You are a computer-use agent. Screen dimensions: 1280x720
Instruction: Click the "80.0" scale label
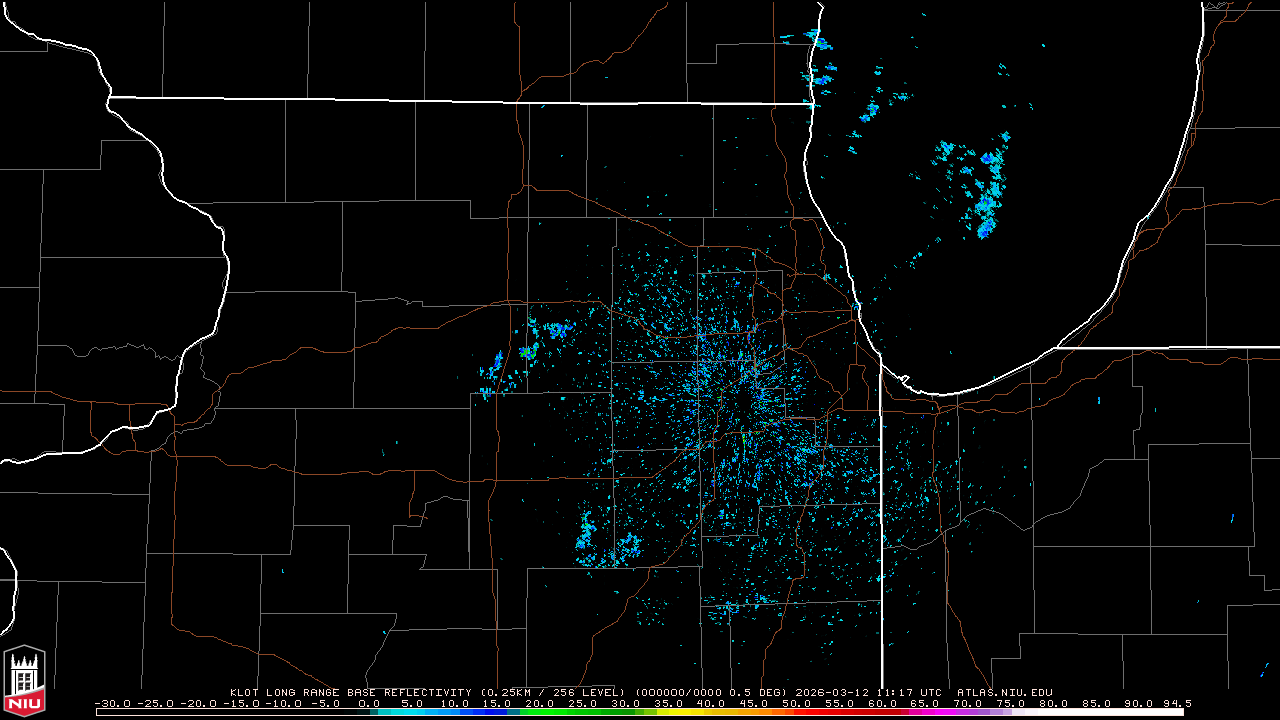[1055, 703]
